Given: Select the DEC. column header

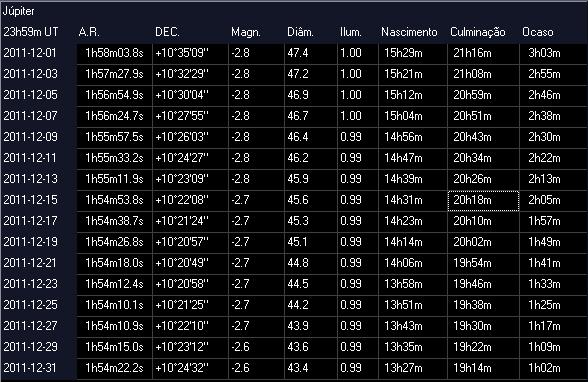Looking at the screenshot, I should click(x=167, y=32).
